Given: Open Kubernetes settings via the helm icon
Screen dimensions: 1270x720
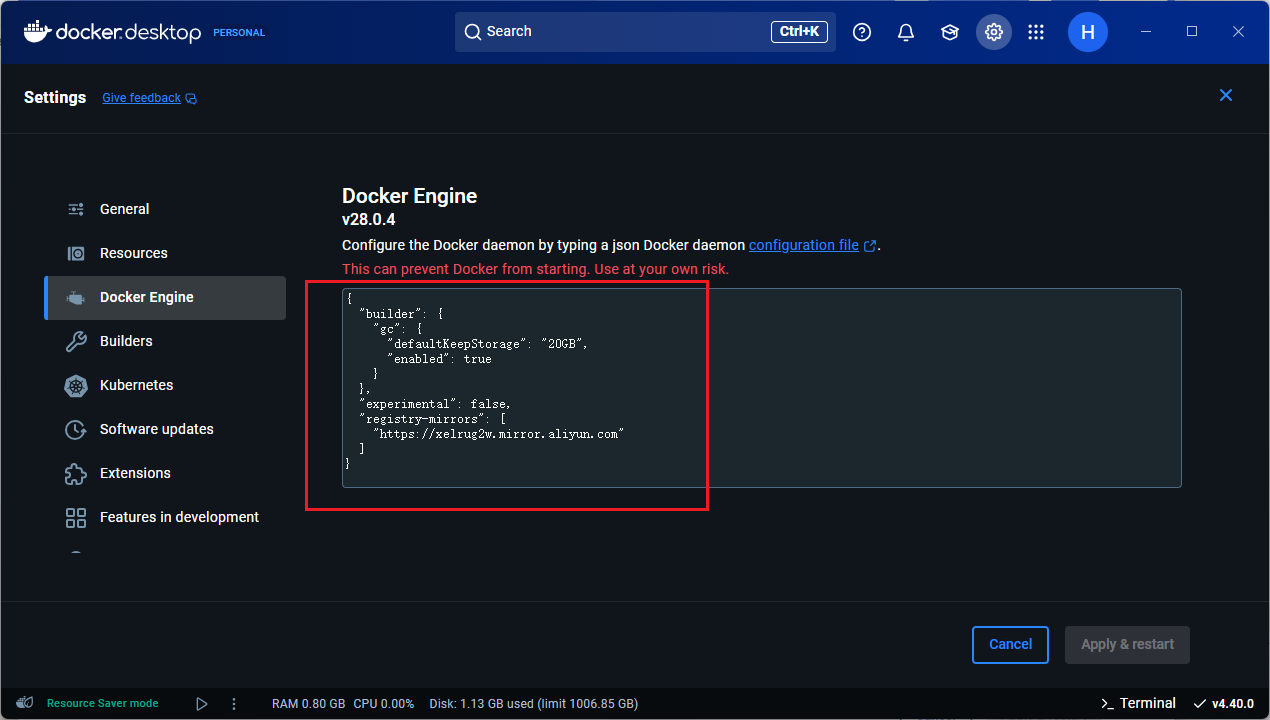Looking at the screenshot, I should click(x=75, y=385).
